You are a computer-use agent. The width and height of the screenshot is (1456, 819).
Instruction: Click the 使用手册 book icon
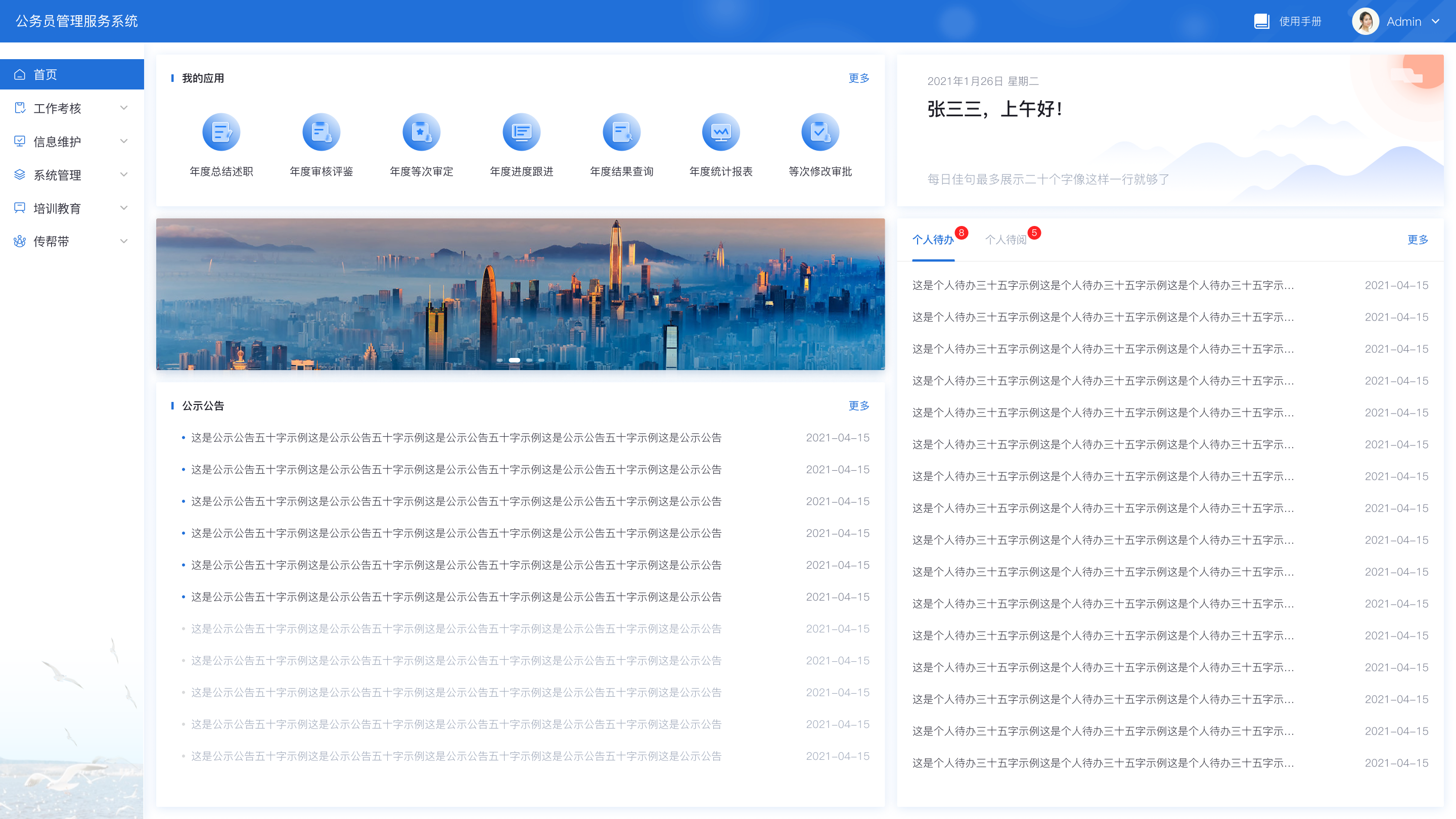coord(1261,21)
